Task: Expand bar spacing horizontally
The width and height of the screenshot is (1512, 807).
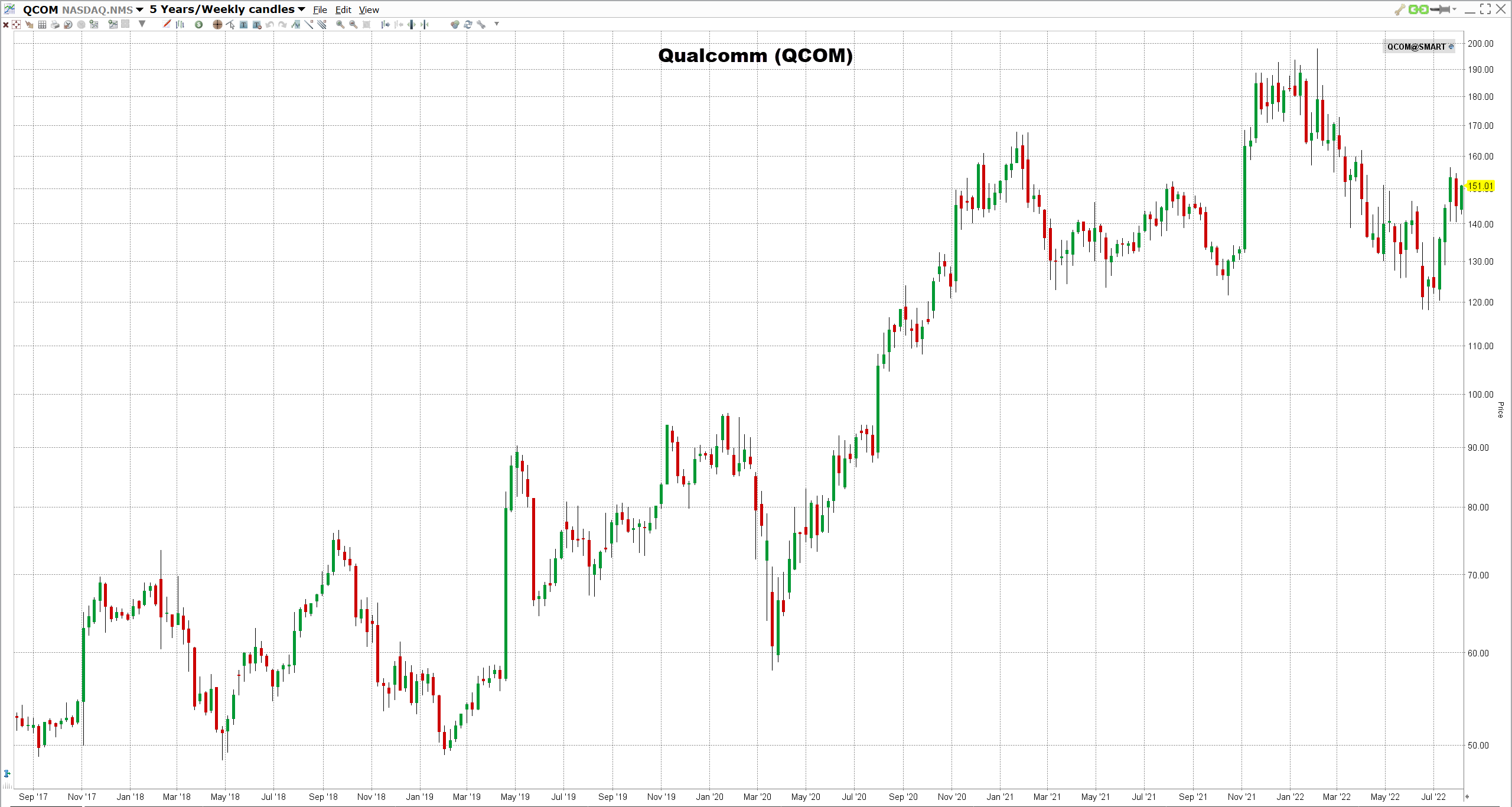Action: (412, 24)
